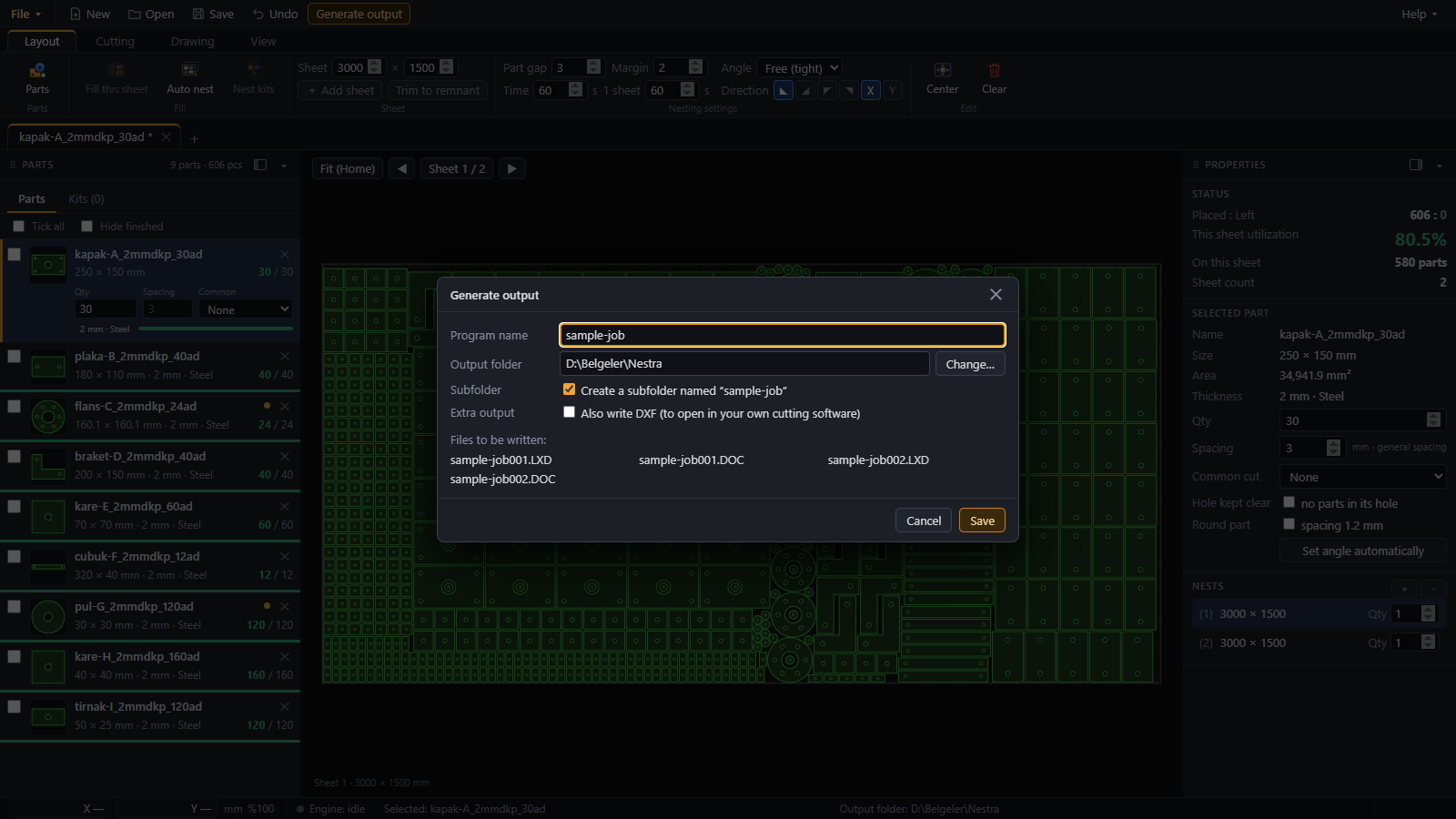
Task: Switch to the Cutting tab
Action: click(x=115, y=42)
